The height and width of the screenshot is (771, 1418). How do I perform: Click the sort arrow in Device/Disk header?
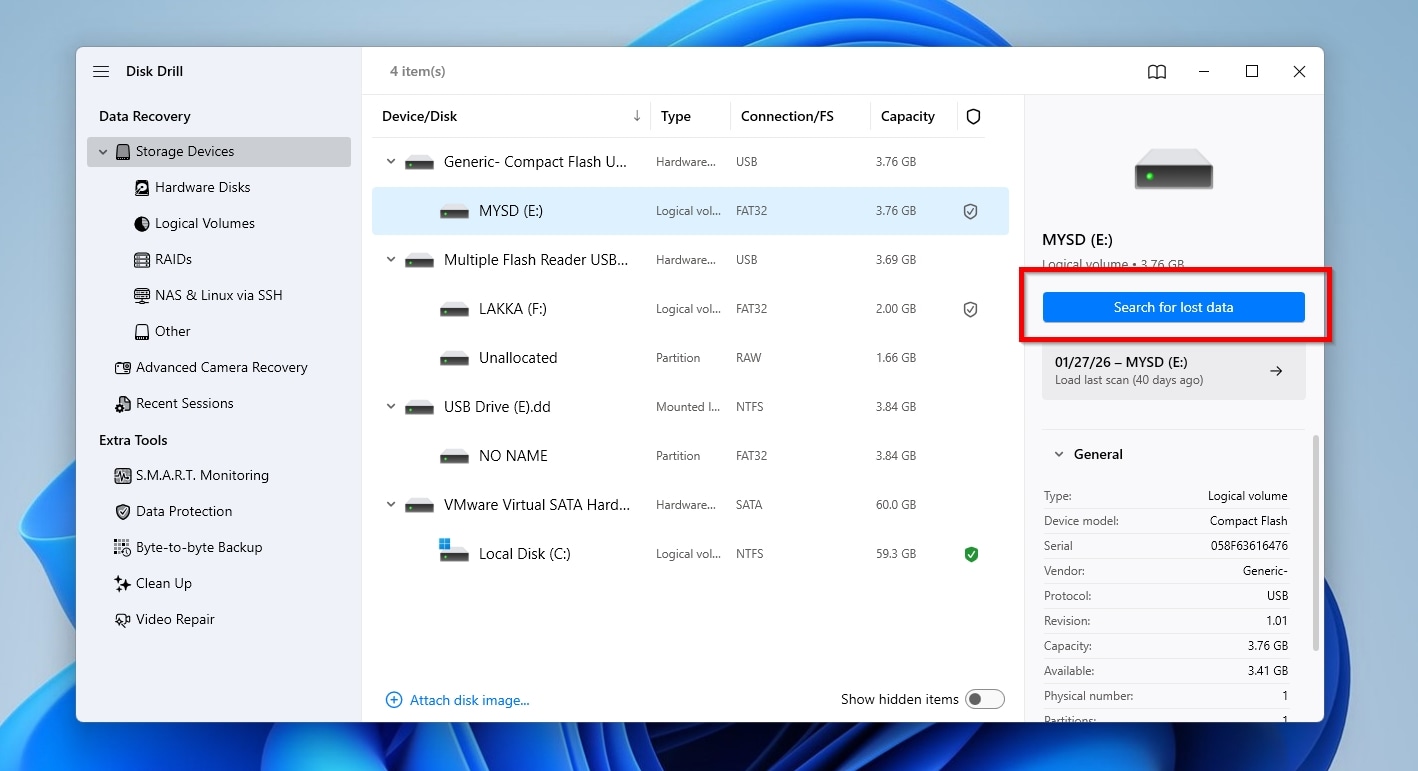pyautogui.click(x=637, y=116)
